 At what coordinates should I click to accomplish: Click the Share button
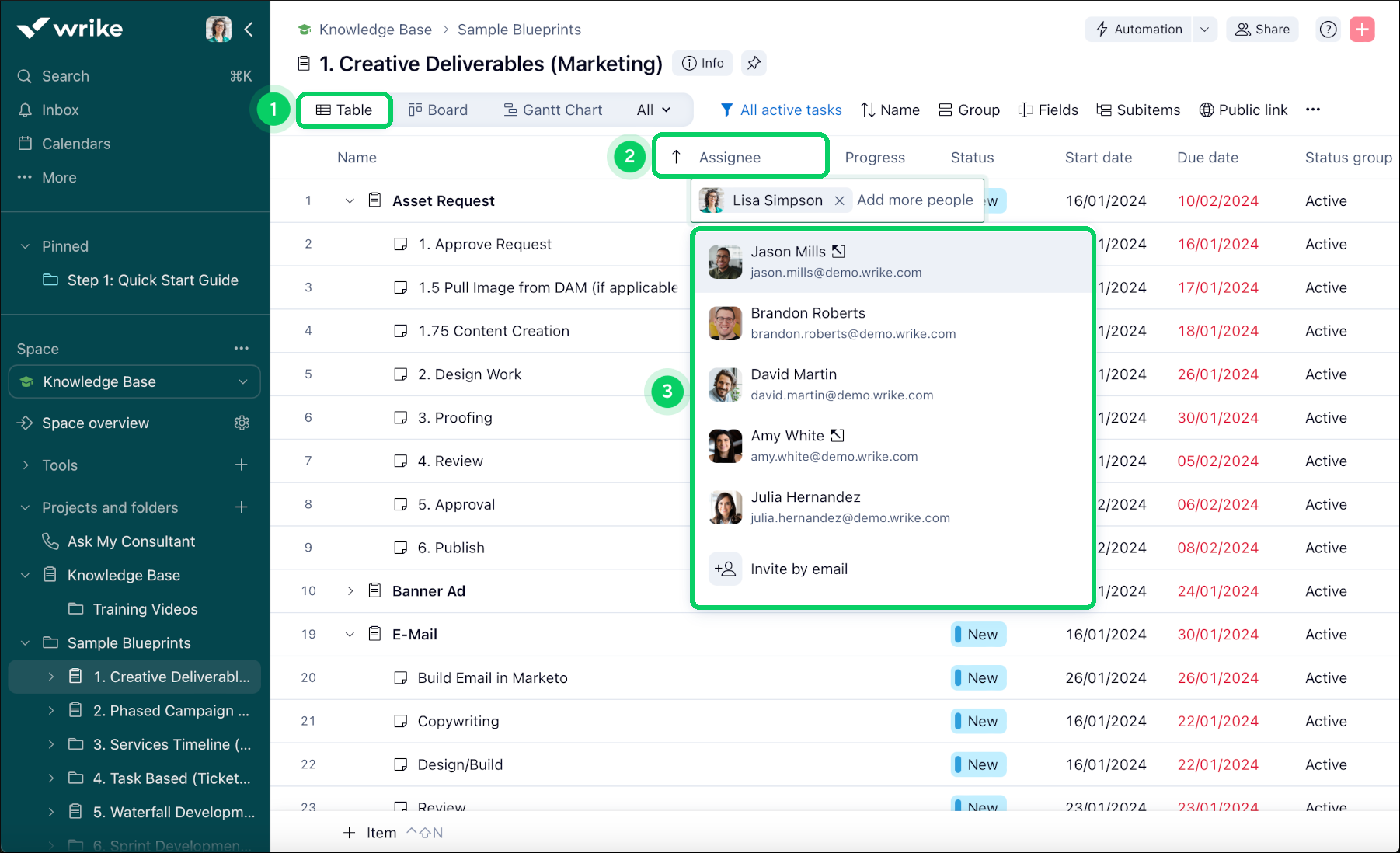(x=1262, y=30)
